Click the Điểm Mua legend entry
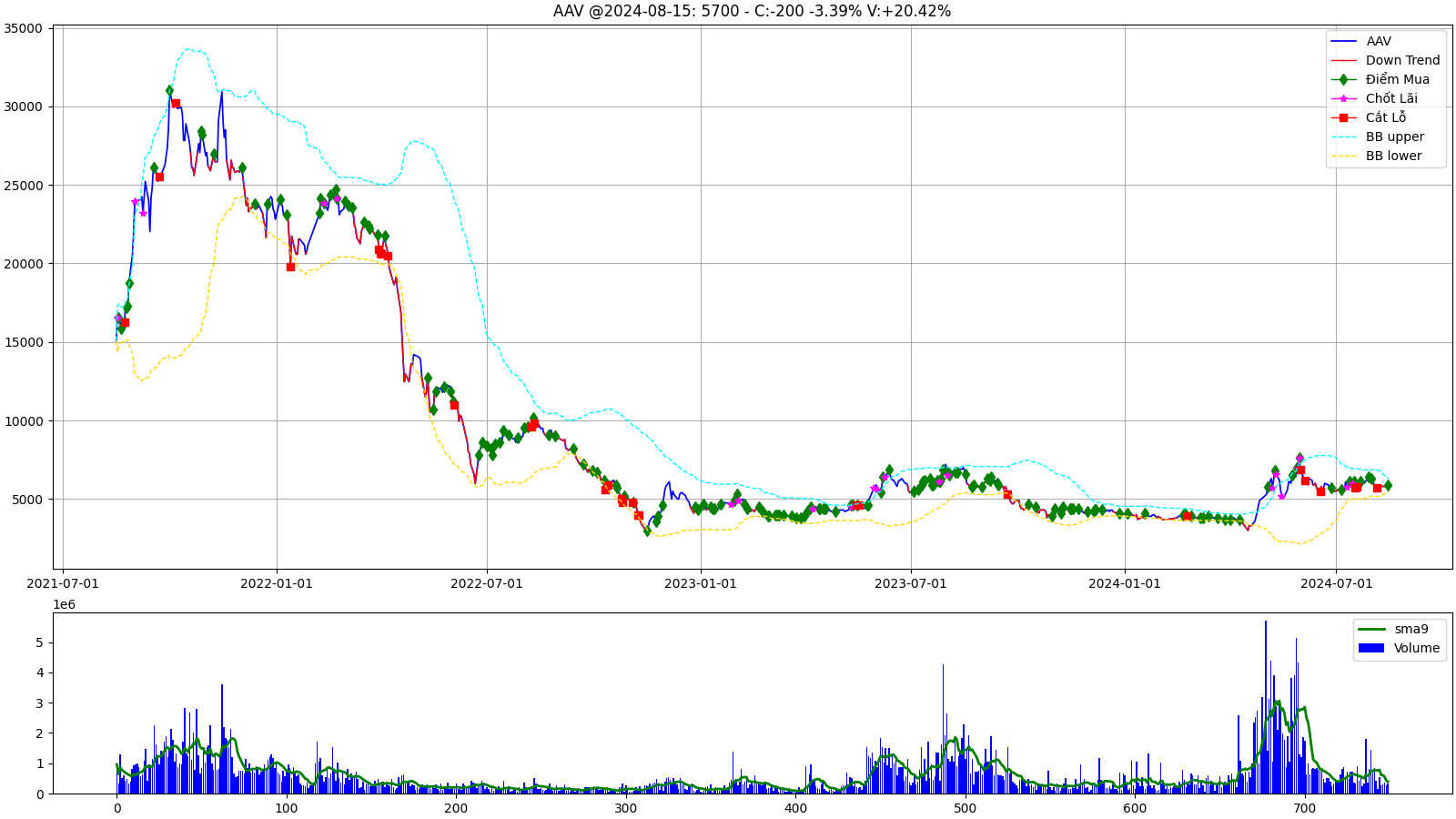This screenshot has width=1456, height=819. 1380,79
